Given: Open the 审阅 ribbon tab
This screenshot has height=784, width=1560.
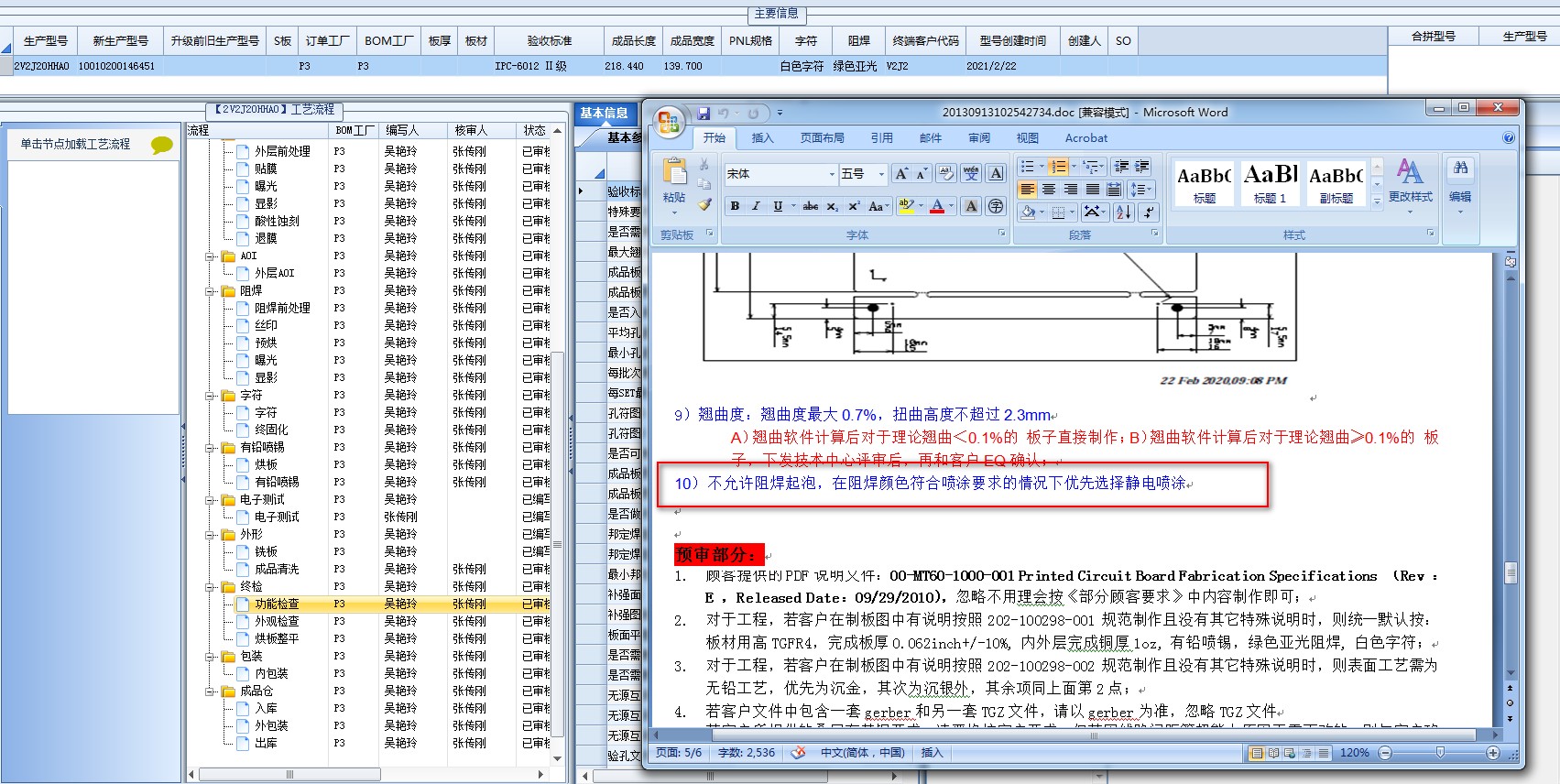Looking at the screenshot, I should coord(978,138).
